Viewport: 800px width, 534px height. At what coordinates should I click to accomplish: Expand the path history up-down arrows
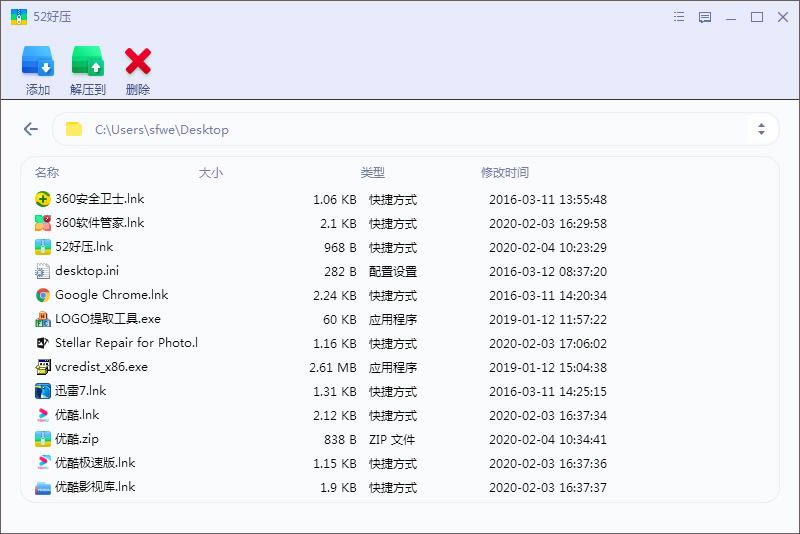[x=761, y=129]
